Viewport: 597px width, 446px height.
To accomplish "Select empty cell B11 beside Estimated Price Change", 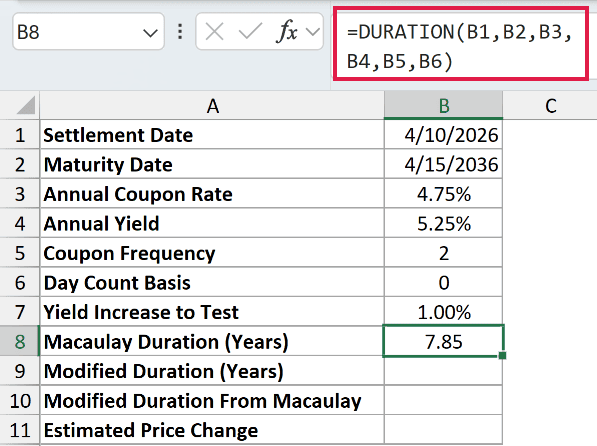I will pyautogui.click(x=444, y=430).
